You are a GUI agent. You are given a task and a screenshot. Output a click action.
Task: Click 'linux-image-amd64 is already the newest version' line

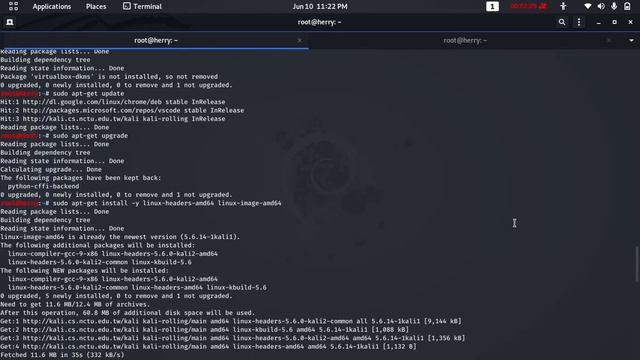[x=120, y=237]
